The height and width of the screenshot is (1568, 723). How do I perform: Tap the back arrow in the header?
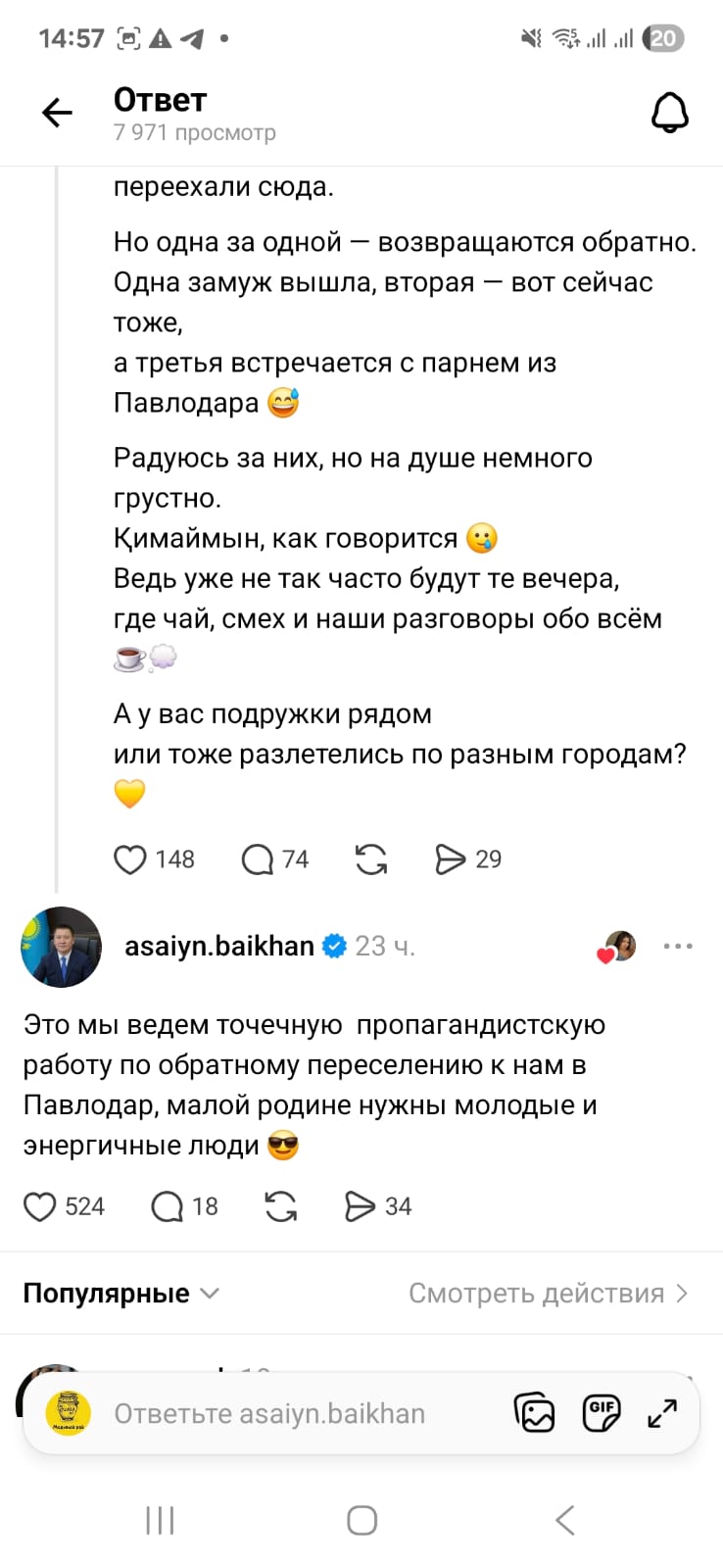click(58, 114)
